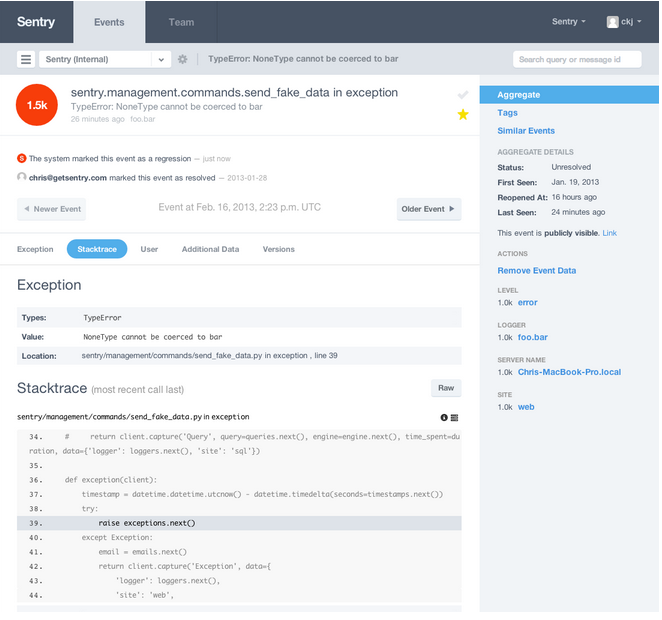Click the TypeError type value
The image size is (662, 620).
click(102, 318)
